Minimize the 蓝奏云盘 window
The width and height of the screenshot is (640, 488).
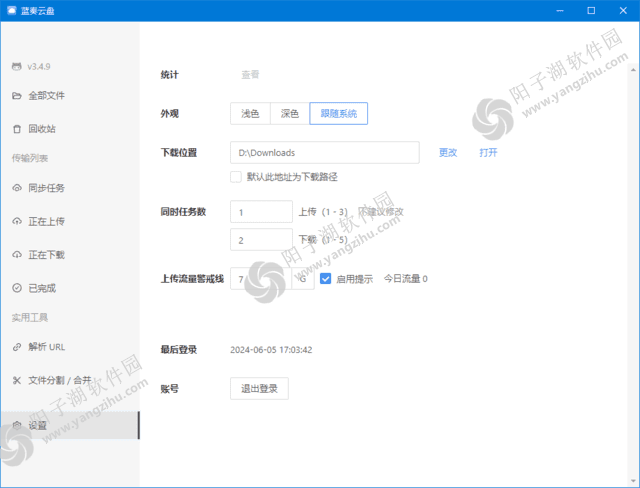[560, 11]
